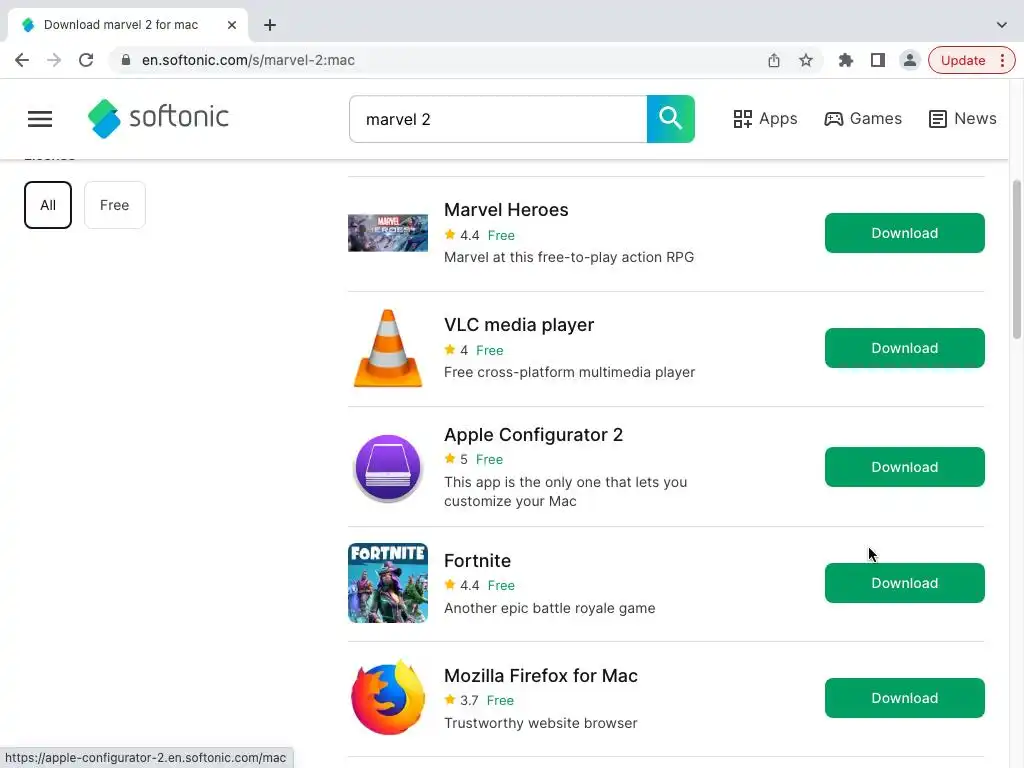1024x768 pixels.
Task: Download Marvel Heroes
Action: coord(904,233)
